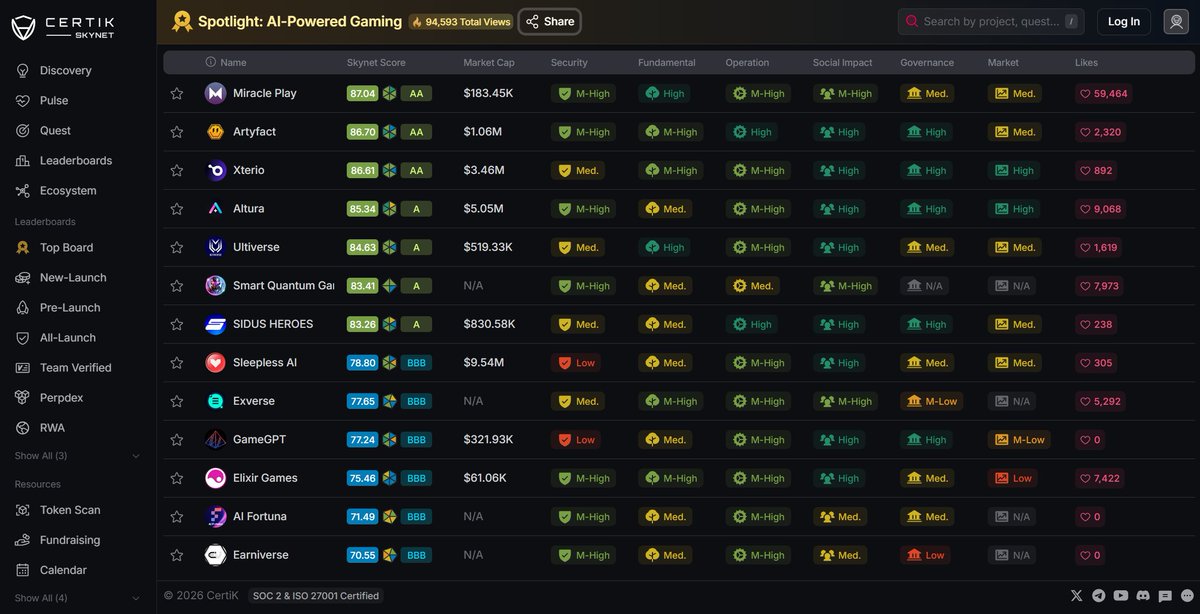This screenshot has height=614, width=1200.
Task: Open Leaderboards chart icon in sidebar
Action: click(23, 161)
